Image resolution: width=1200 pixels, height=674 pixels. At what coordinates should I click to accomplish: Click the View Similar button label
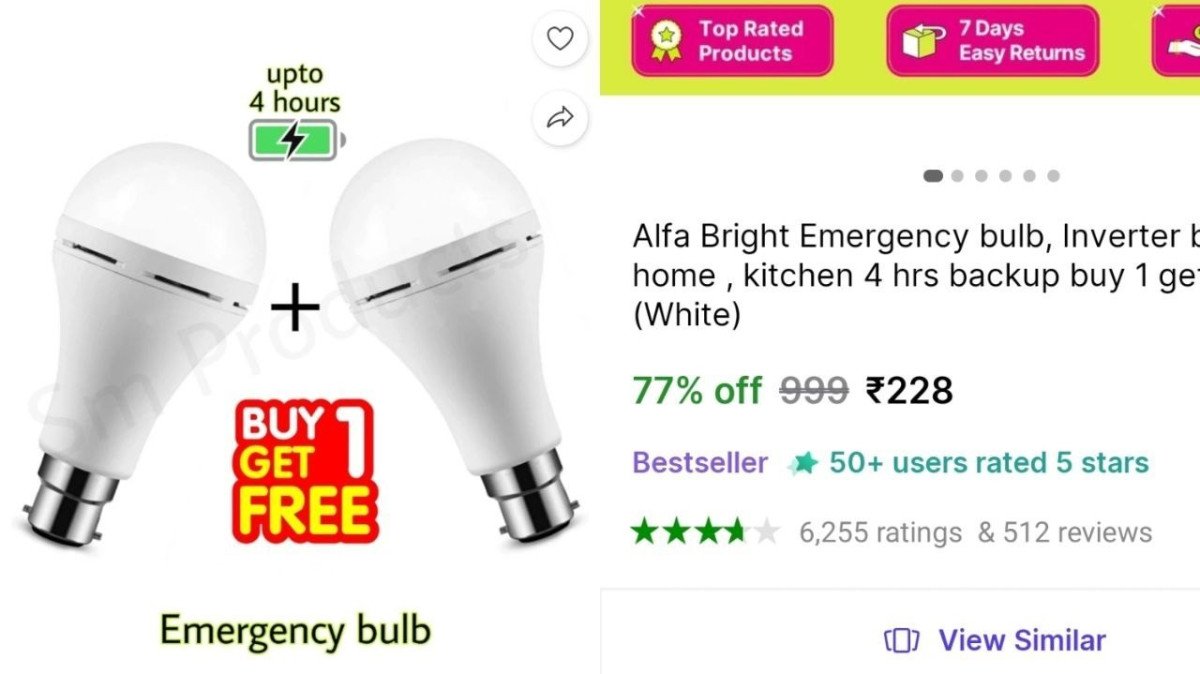click(x=1022, y=640)
